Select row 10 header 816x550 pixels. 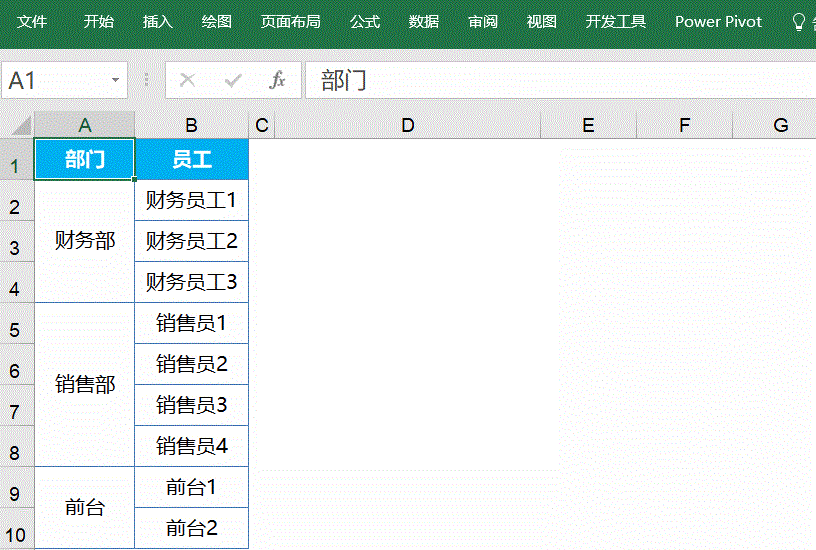(x=16, y=529)
